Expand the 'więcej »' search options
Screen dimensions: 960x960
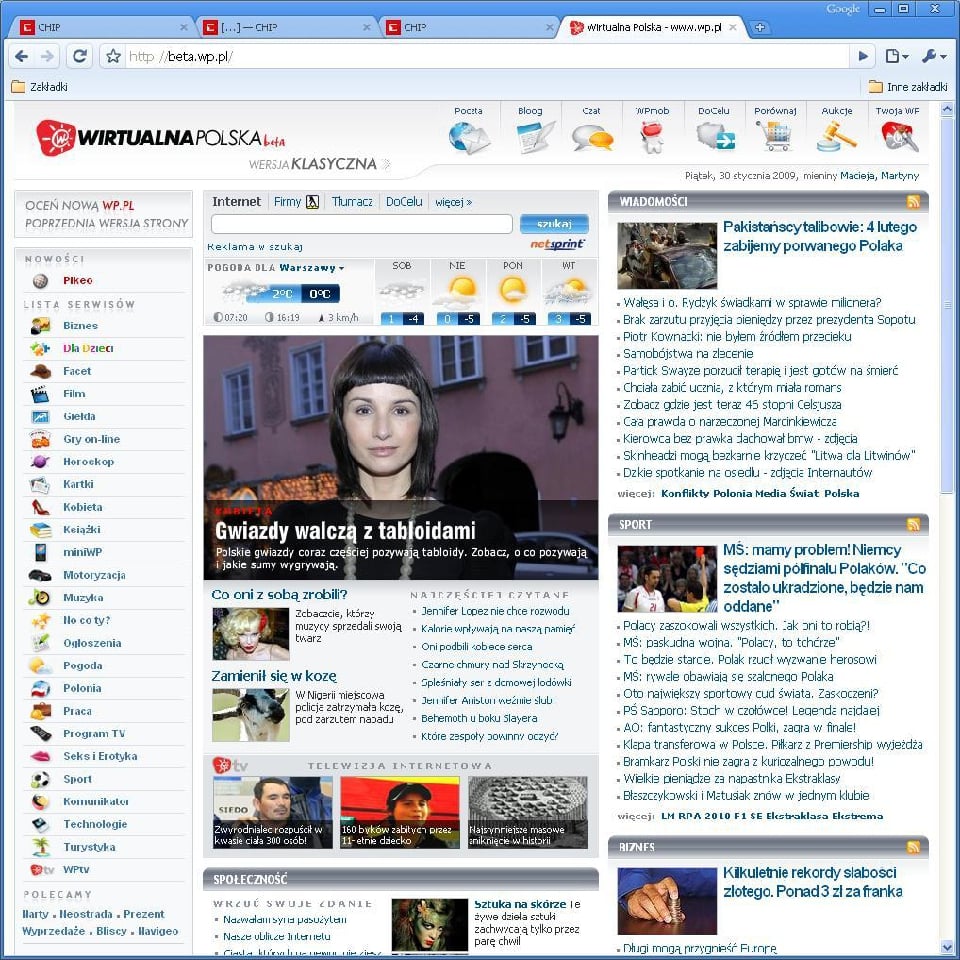click(453, 202)
